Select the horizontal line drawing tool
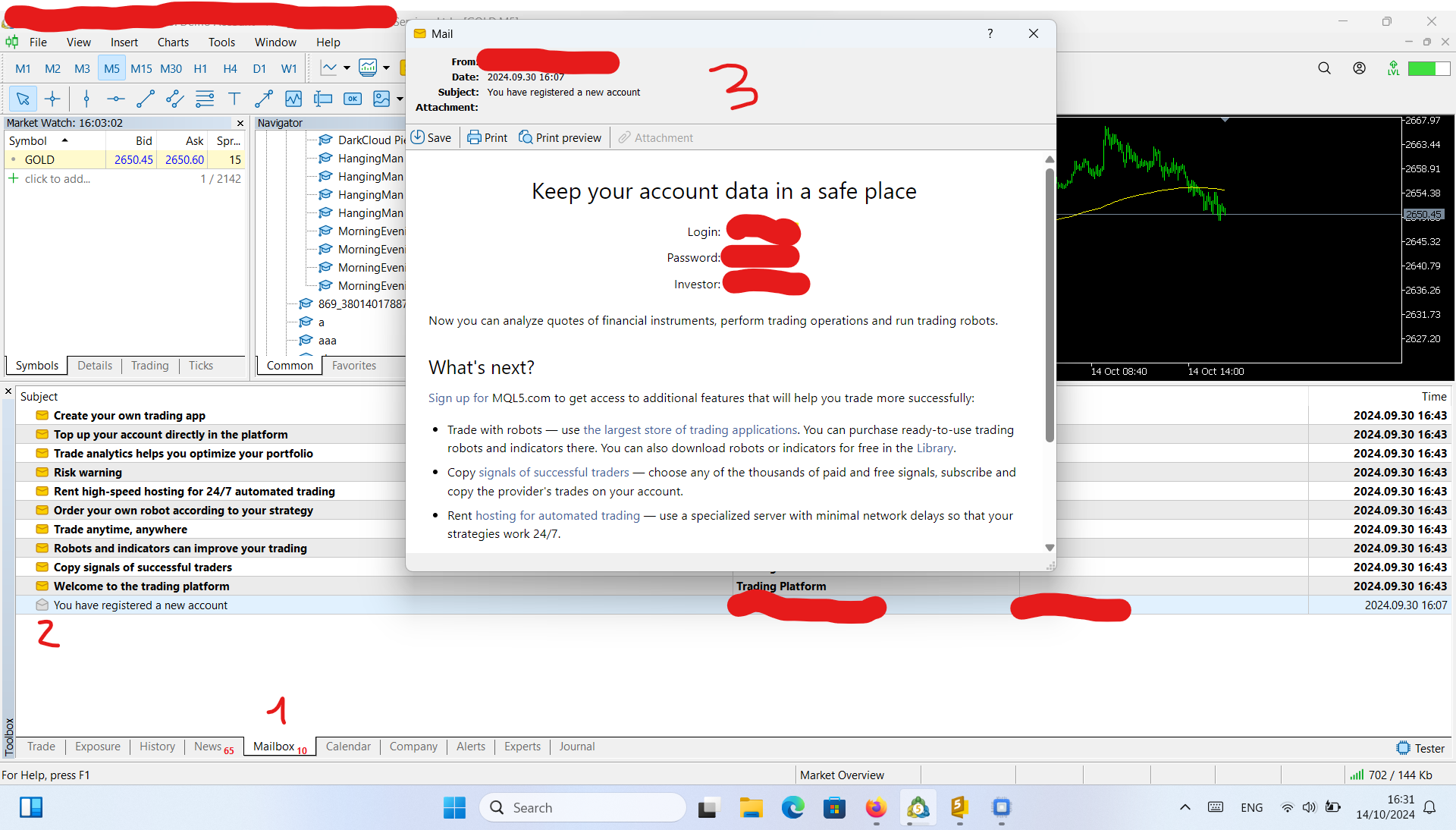1456x830 pixels. [116, 99]
